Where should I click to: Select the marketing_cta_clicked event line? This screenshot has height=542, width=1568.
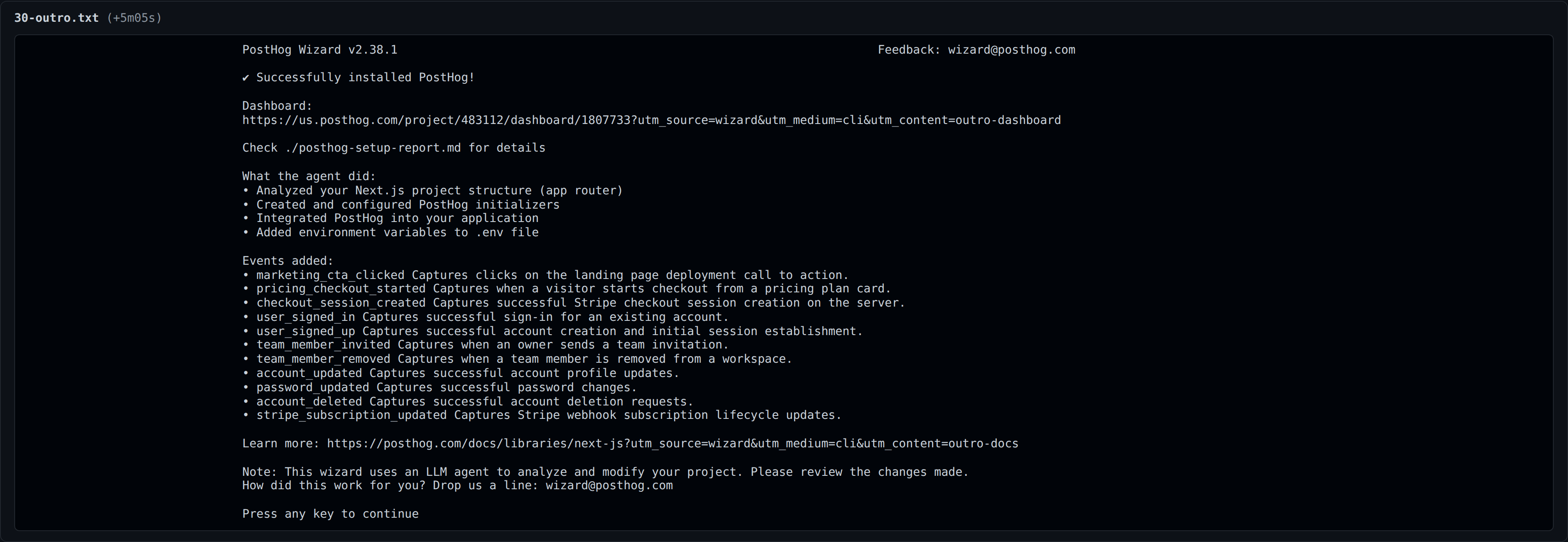click(545, 275)
